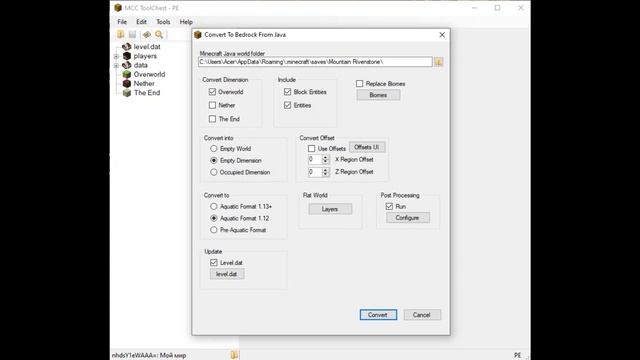The width and height of the screenshot is (640, 360).
Task: Increase the X Region Offset value
Action: (x=325, y=157)
